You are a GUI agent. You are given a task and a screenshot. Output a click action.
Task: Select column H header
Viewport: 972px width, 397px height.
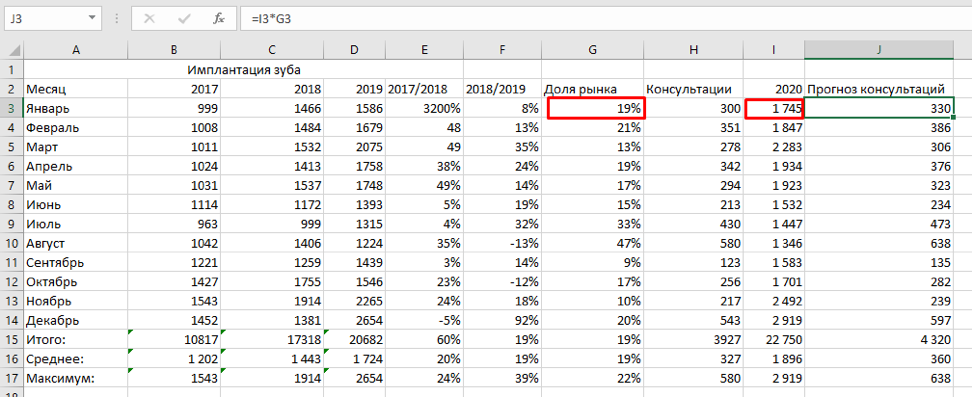pos(693,50)
